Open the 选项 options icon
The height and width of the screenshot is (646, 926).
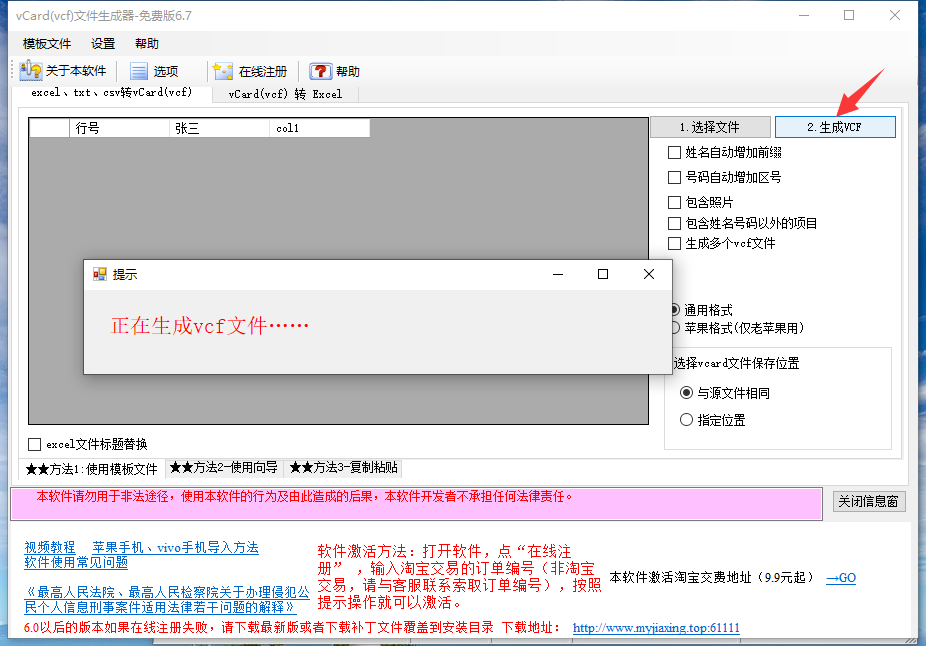138,70
